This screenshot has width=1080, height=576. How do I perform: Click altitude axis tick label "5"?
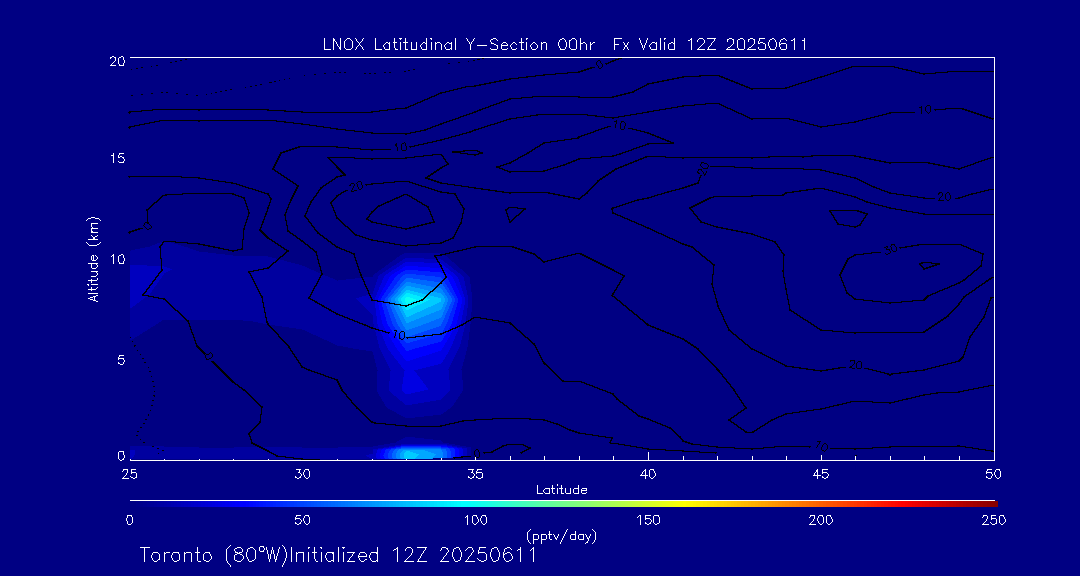(121, 360)
